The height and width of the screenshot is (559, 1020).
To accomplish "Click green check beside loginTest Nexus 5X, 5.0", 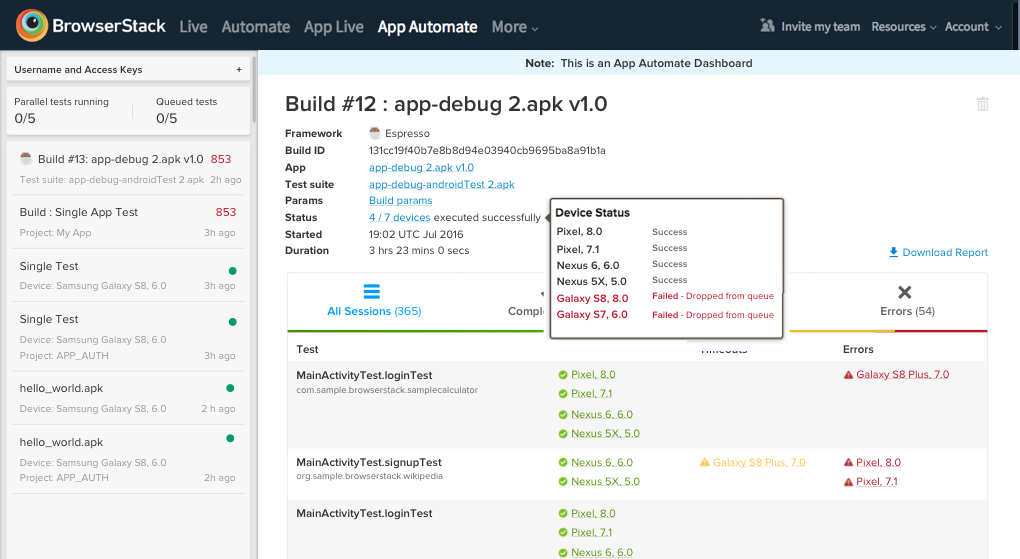I will [x=563, y=433].
